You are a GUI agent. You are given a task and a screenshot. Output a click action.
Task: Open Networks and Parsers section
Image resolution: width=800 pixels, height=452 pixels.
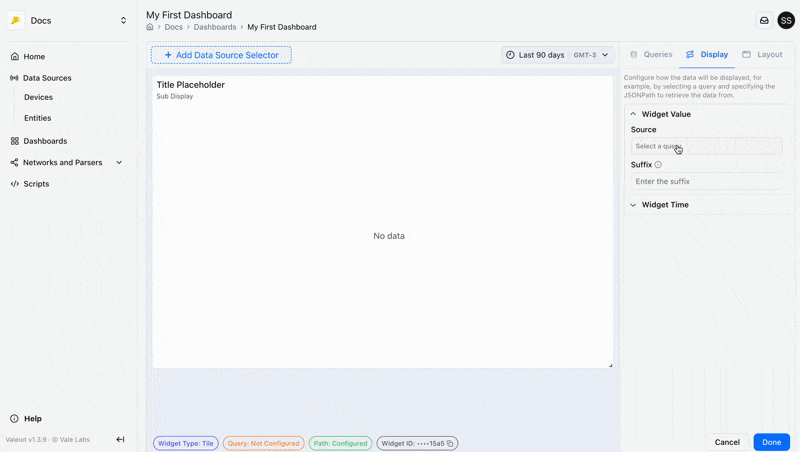point(63,162)
